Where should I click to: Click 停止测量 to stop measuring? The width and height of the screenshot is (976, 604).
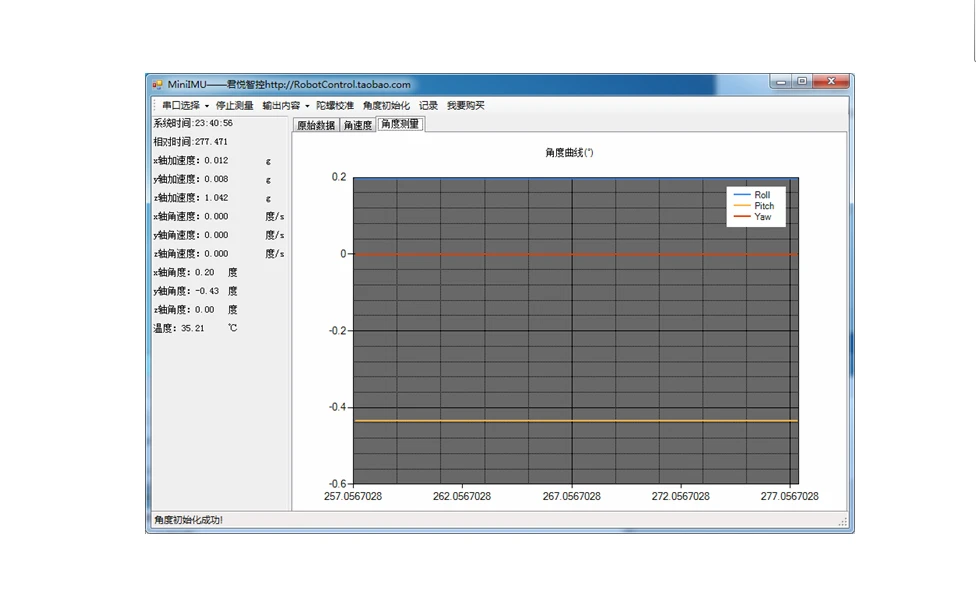(x=234, y=105)
